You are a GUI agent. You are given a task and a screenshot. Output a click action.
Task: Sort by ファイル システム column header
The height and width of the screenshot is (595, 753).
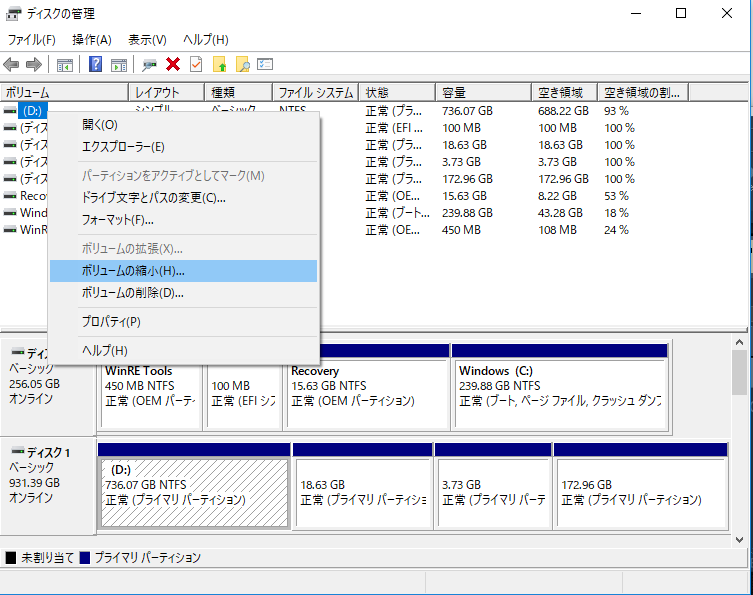point(316,92)
